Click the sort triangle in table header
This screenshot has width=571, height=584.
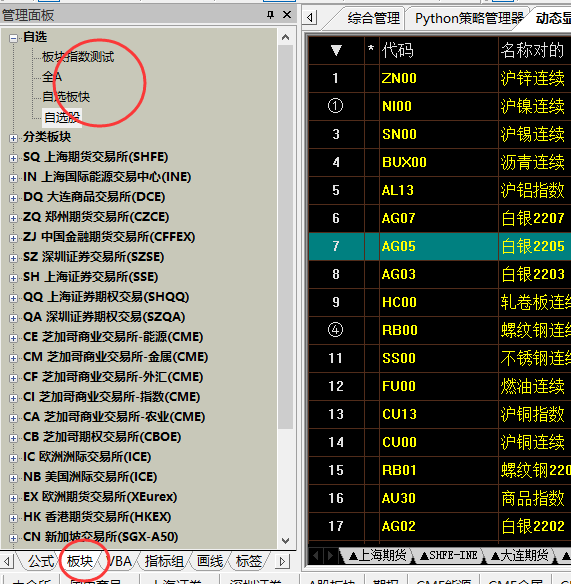tap(336, 50)
